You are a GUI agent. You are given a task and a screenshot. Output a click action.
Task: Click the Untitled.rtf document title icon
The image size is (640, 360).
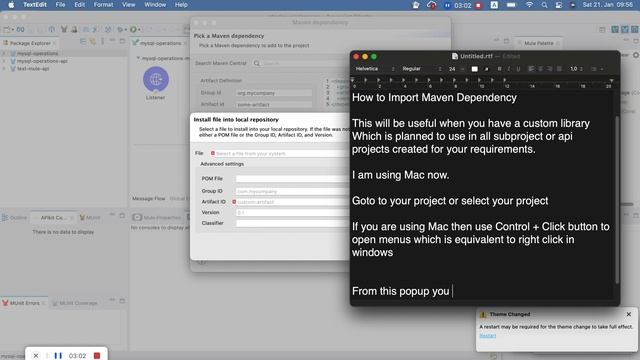click(x=455, y=56)
